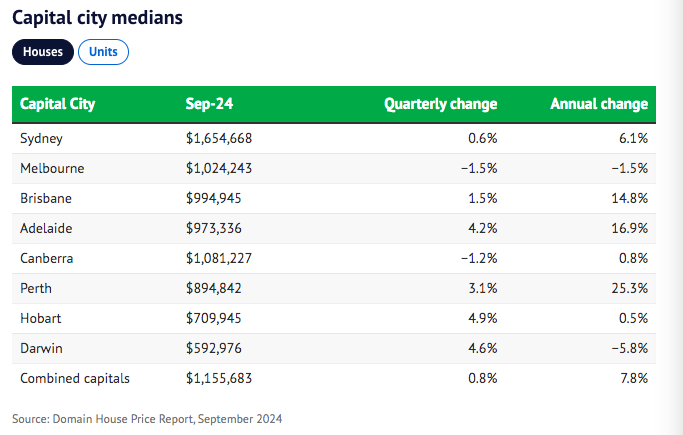This screenshot has height=435, width=683.
Task: Switch to the Units tab
Action: pyautogui.click(x=103, y=51)
